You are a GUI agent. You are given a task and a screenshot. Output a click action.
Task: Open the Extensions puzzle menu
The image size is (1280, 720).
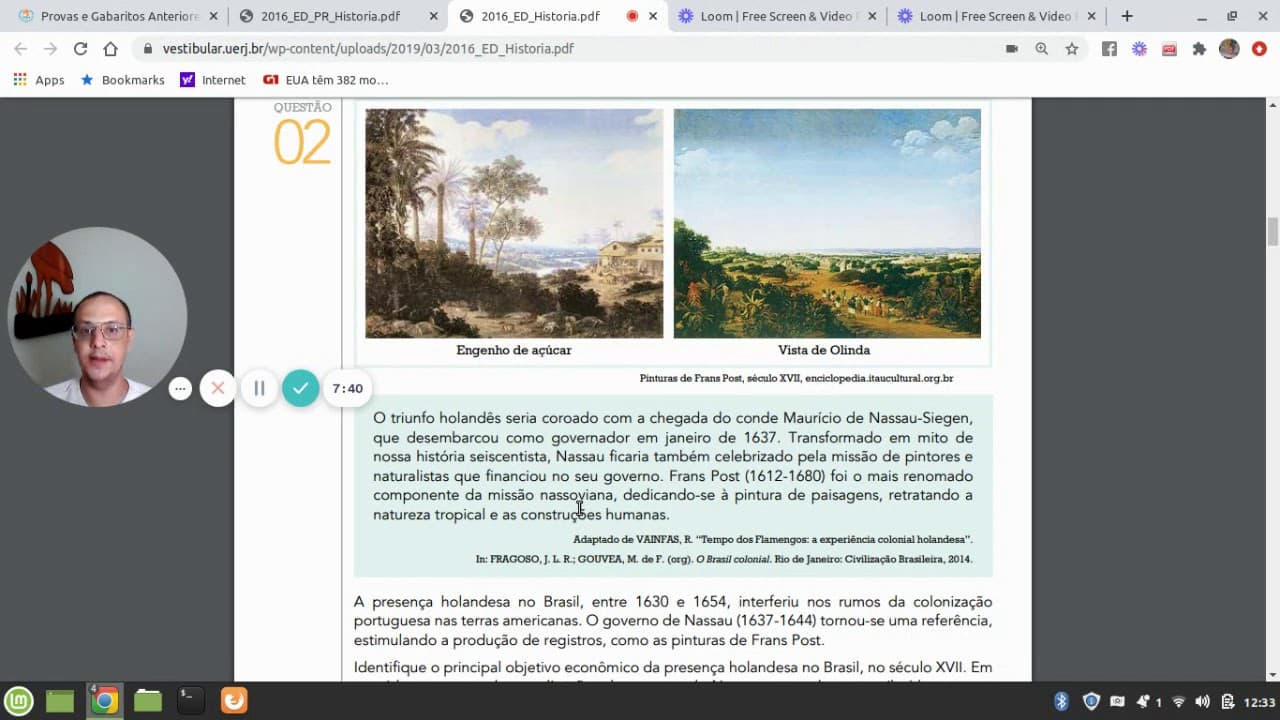click(1199, 48)
